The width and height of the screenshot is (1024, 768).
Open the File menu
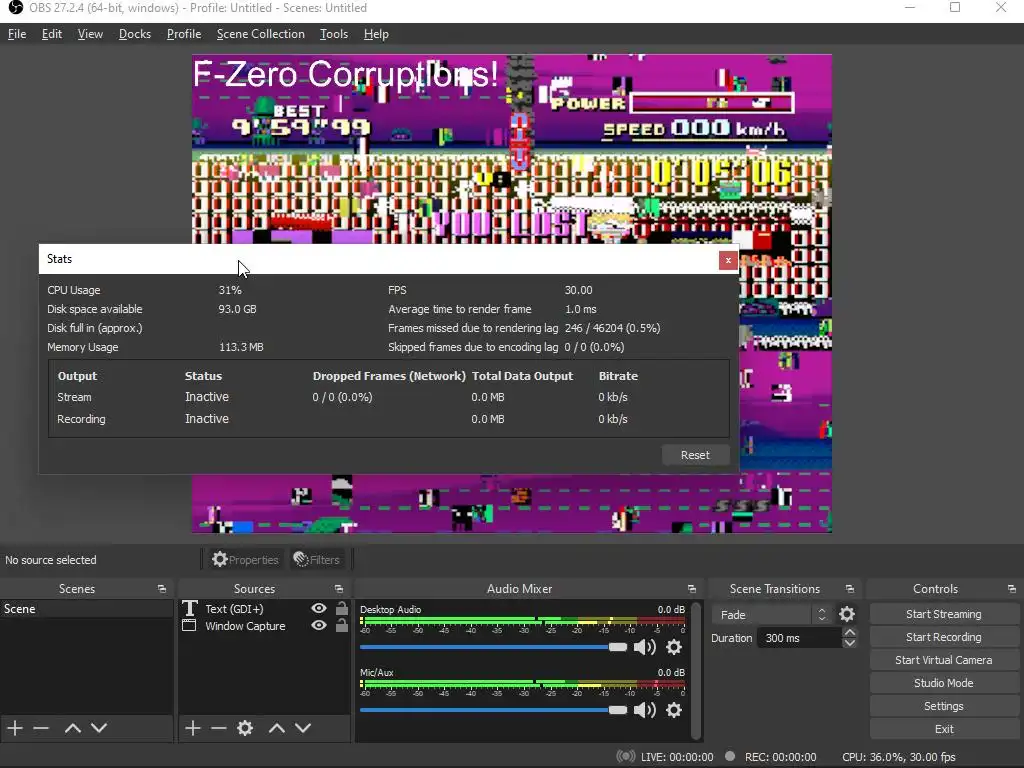(17, 34)
